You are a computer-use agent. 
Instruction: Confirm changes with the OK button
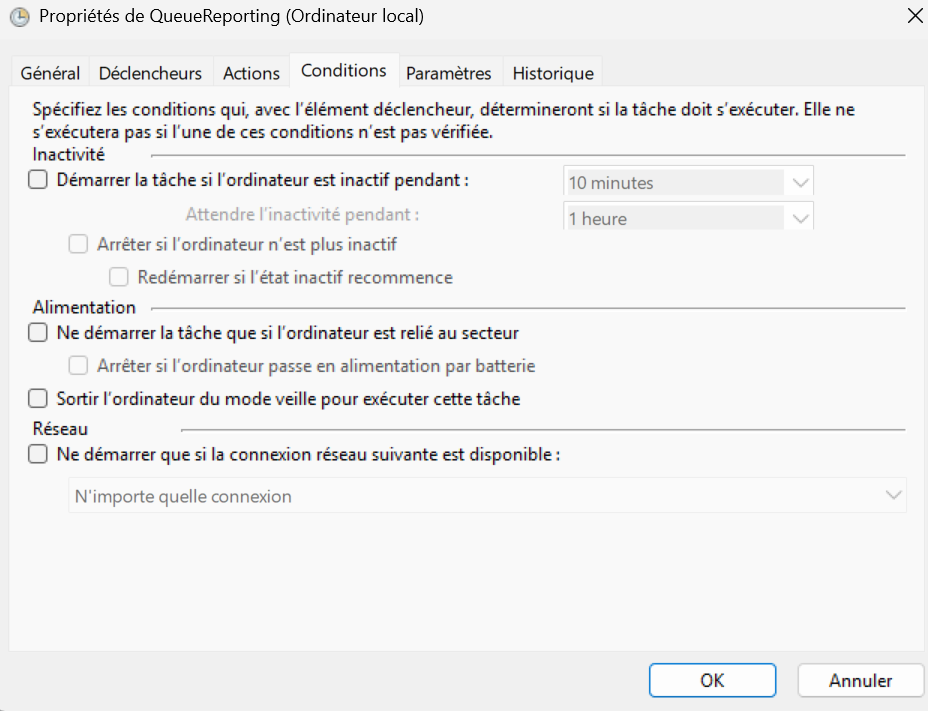click(712, 680)
